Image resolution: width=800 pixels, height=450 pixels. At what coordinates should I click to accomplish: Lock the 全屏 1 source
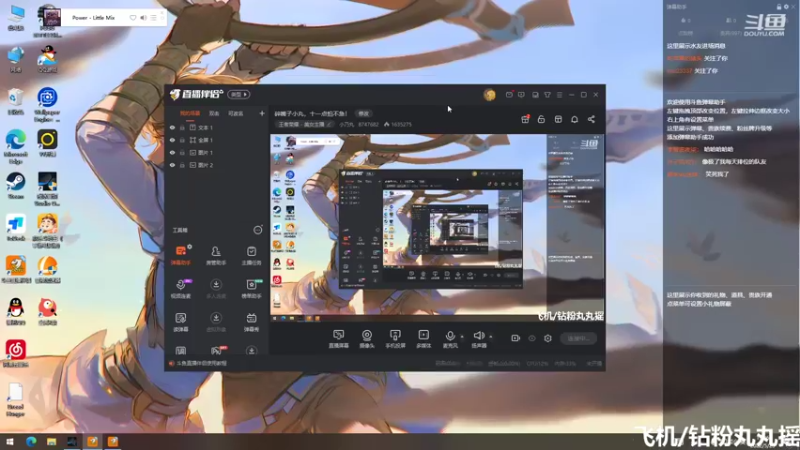182,140
